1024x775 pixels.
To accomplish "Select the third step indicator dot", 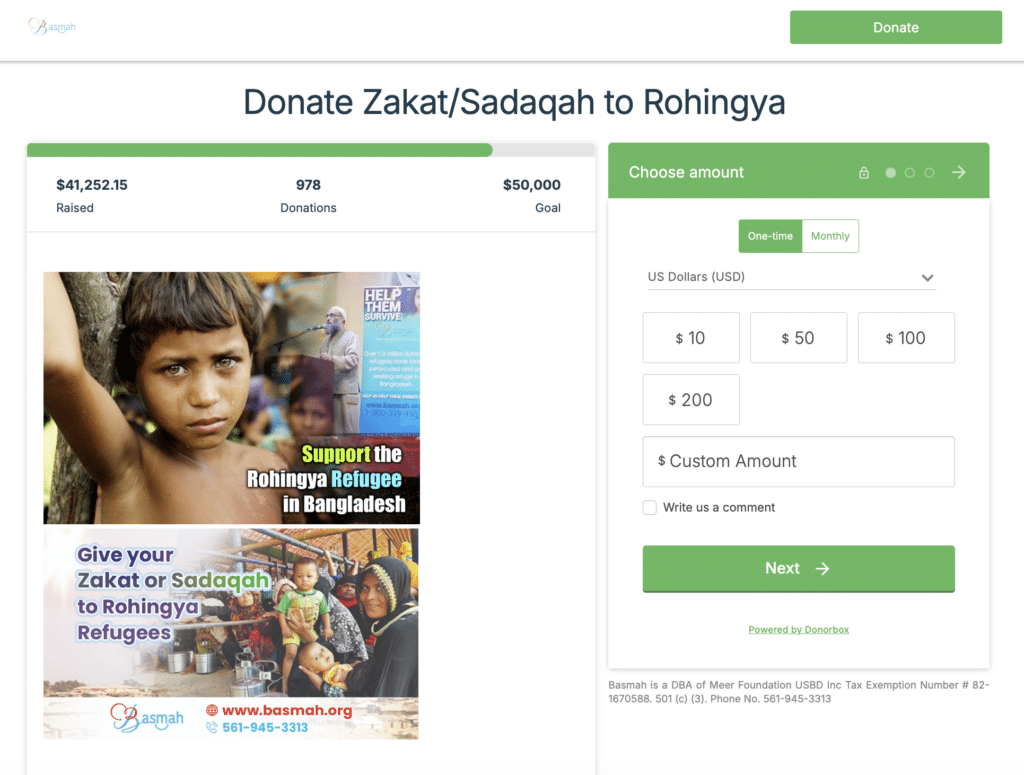I will click(x=929, y=172).
